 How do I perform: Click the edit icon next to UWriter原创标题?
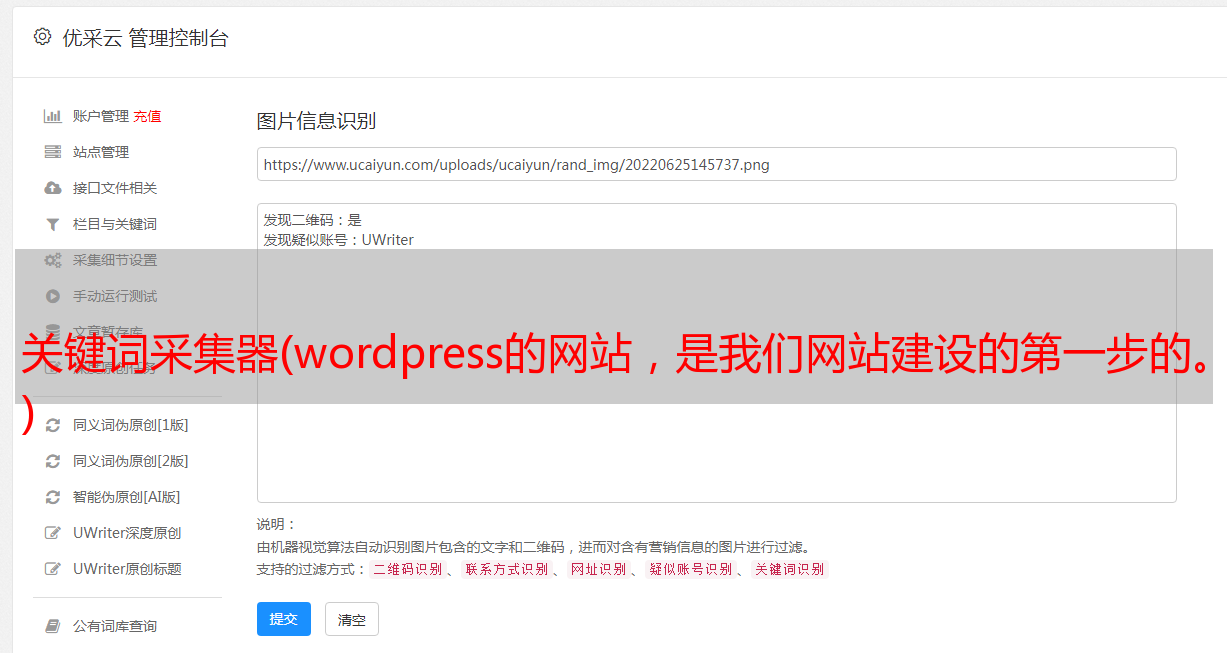(53, 569)
